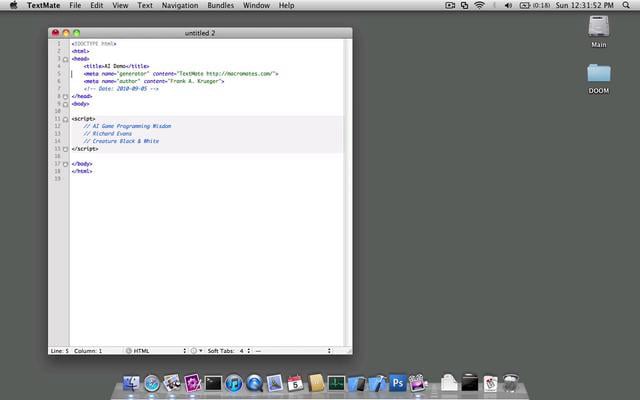
Task: Collapse the body fold marker on line 9
Action: click(x=65, y=104)
